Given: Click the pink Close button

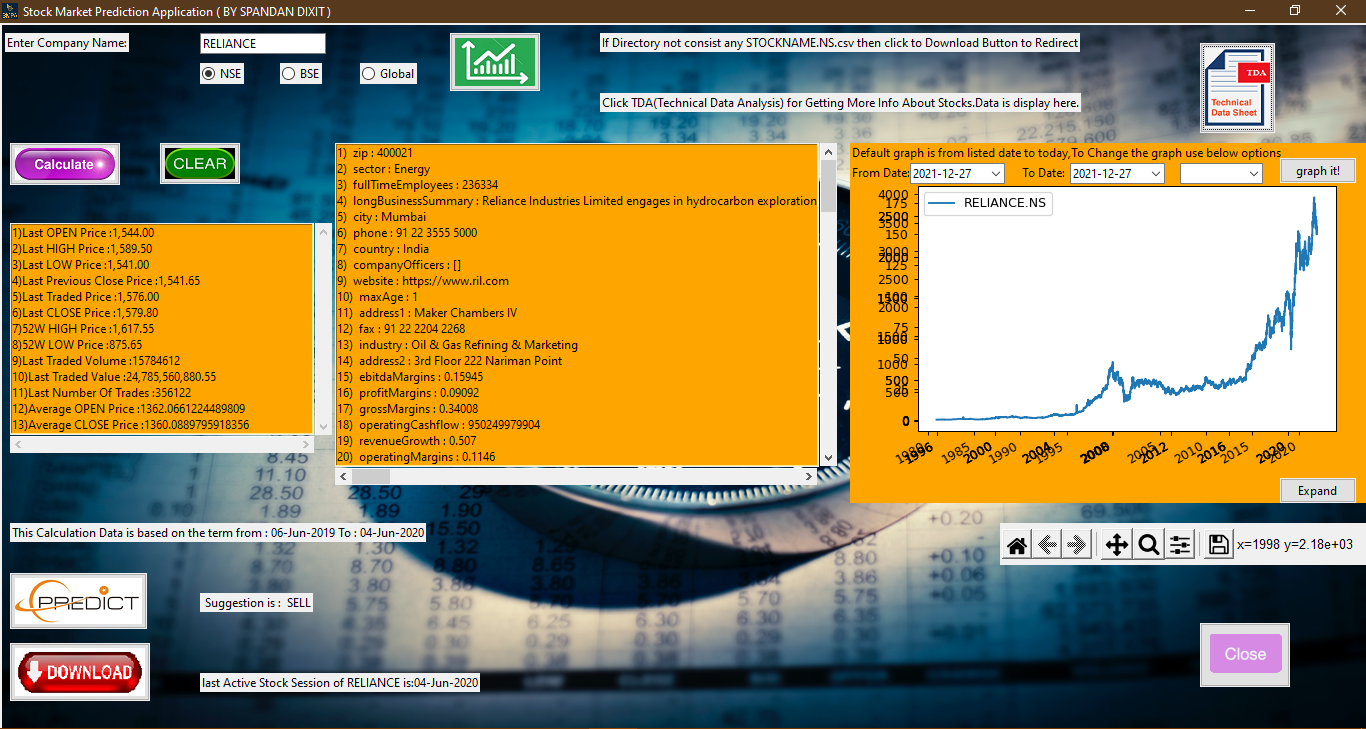Looking at the screenshot, I should 1245,654.
